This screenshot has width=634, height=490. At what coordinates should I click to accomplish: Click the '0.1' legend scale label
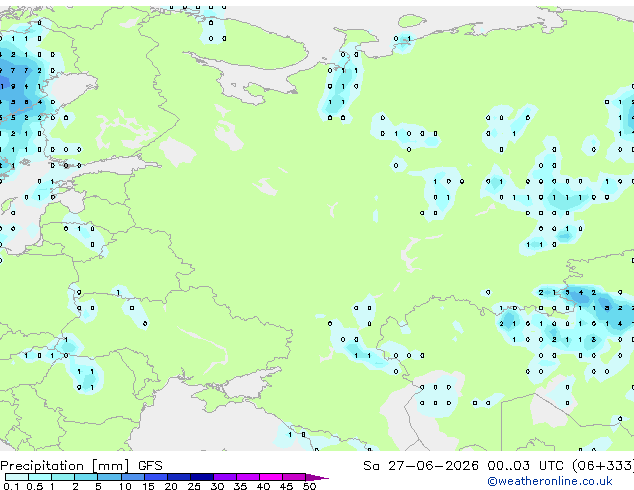tap(12, 486)
